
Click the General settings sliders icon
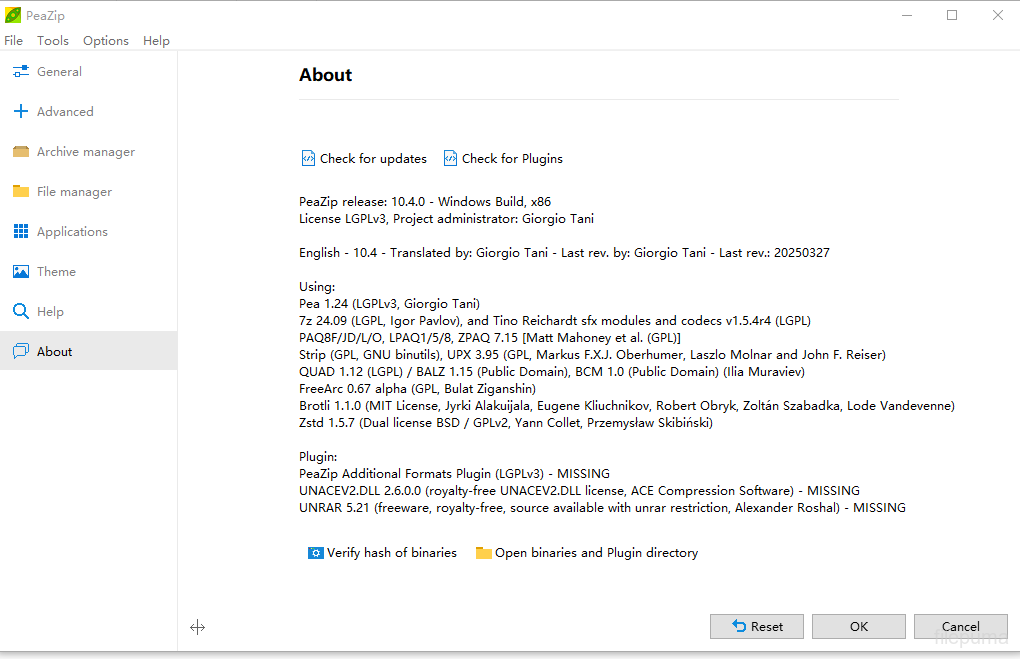(20, 72)
